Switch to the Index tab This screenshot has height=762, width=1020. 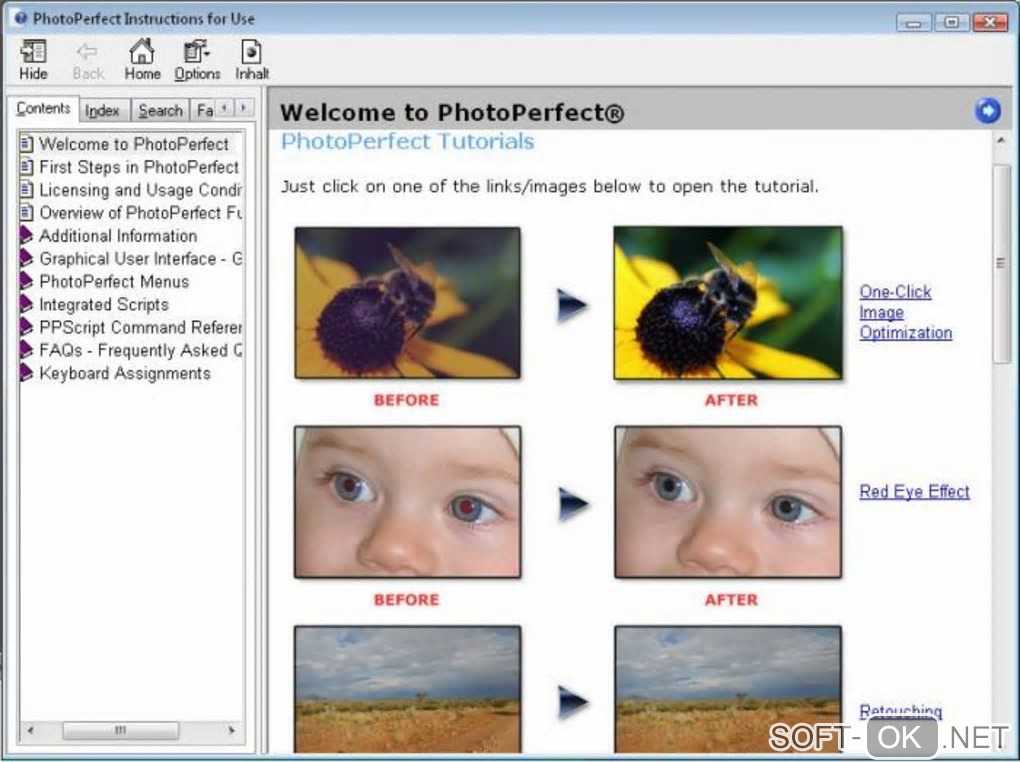[103, 111]
